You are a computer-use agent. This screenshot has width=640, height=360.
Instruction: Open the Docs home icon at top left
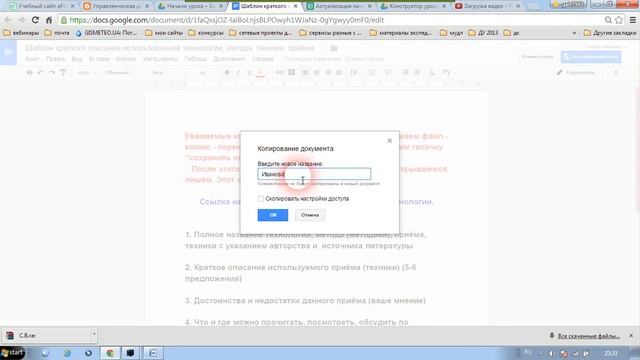pyautogui.click(x=8, y=52)
